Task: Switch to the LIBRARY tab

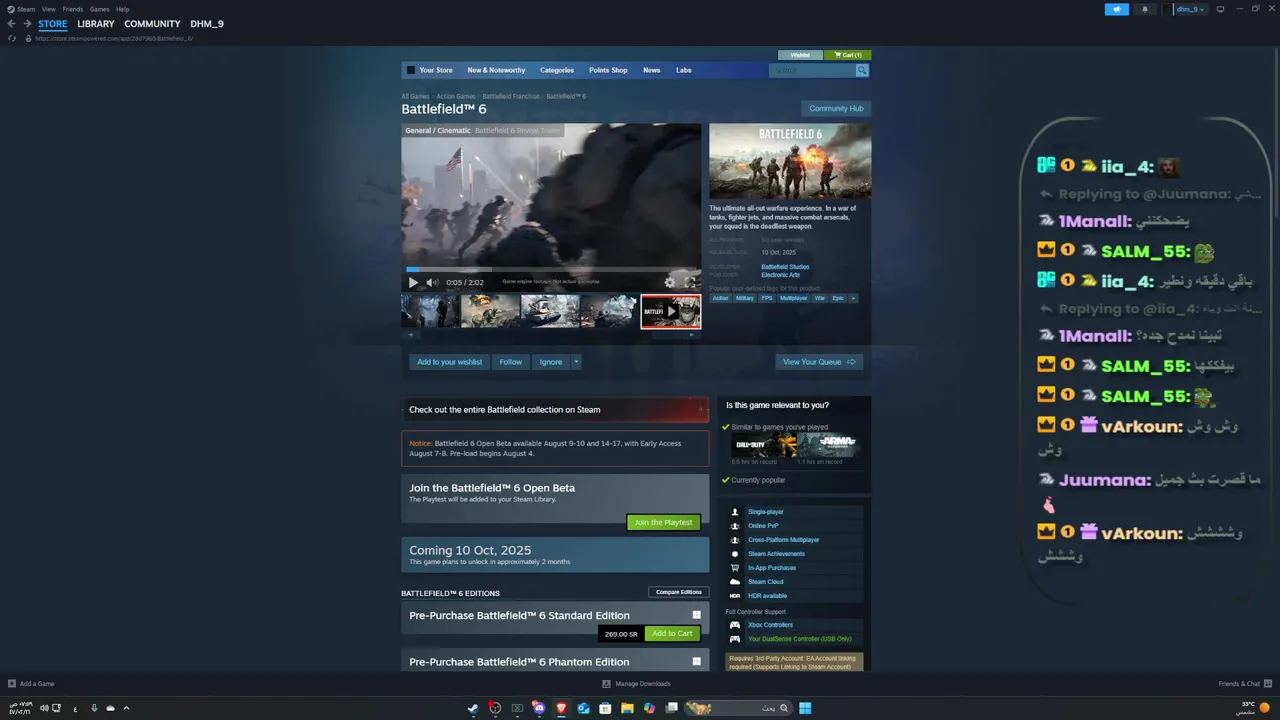Action: click(x=96, y=24)
